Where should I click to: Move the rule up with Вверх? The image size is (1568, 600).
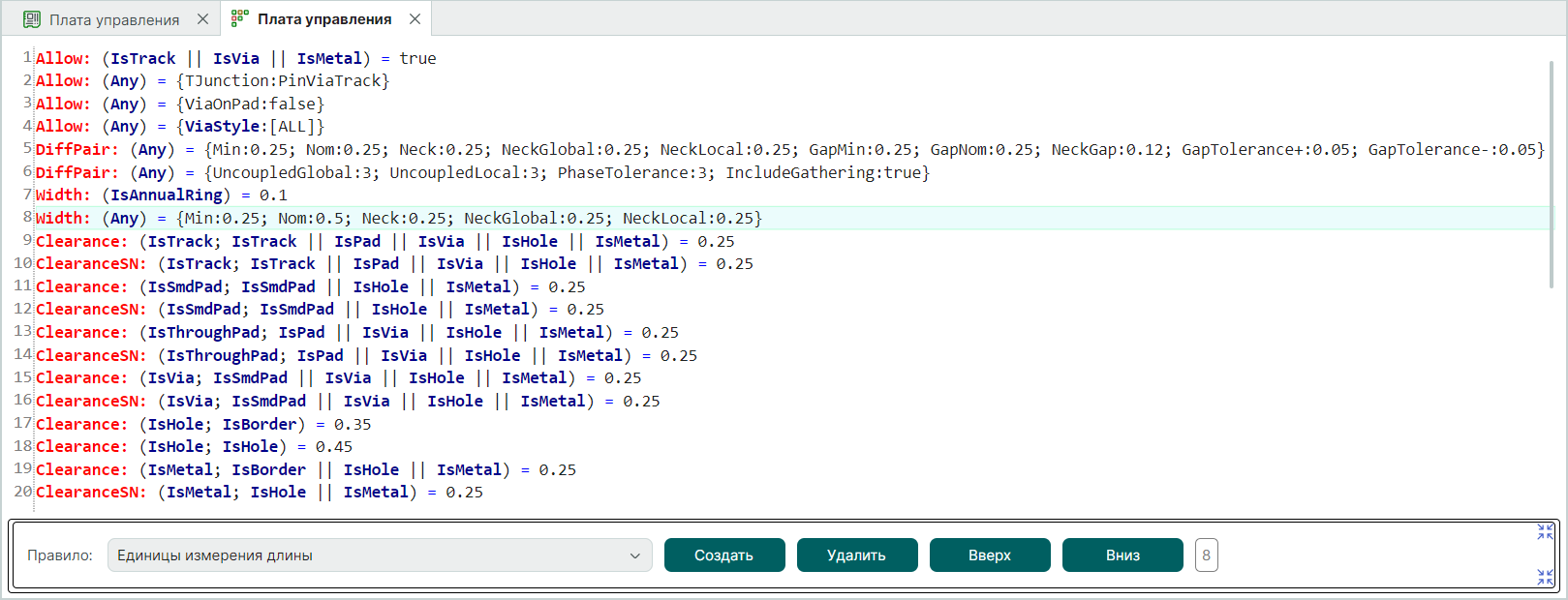[989, 555]
